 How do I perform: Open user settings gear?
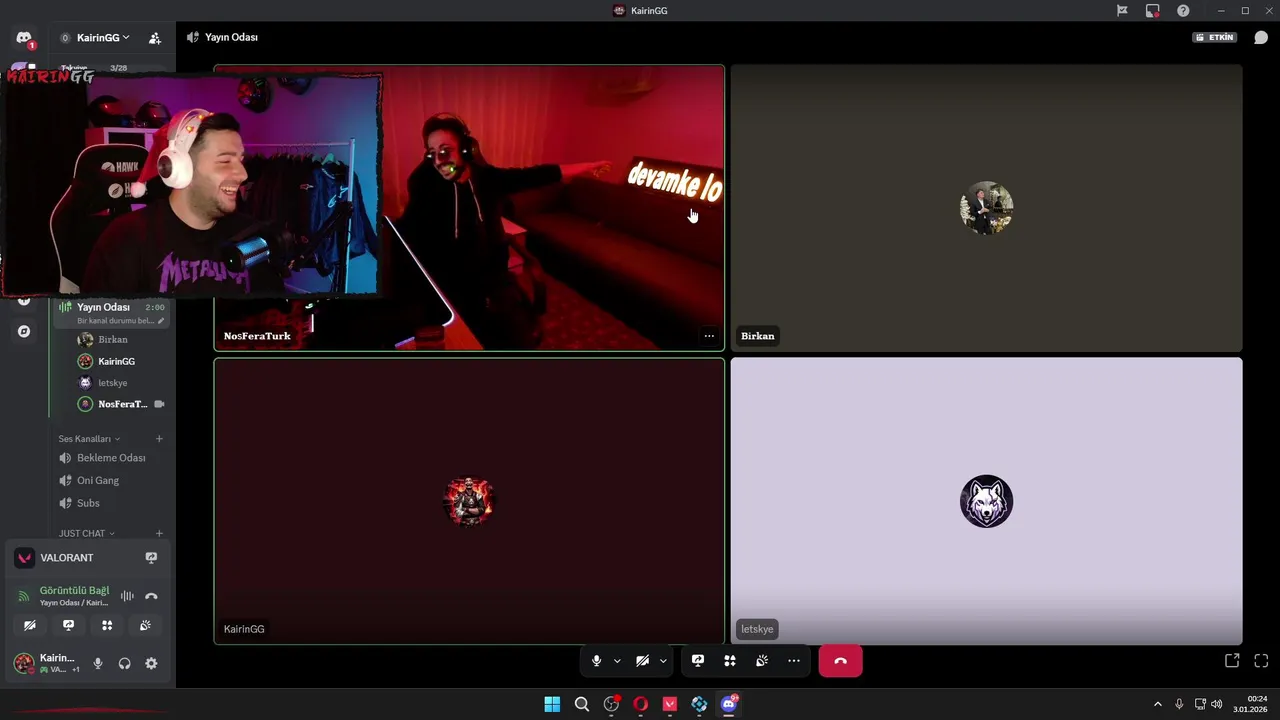[x=151, y=663]
